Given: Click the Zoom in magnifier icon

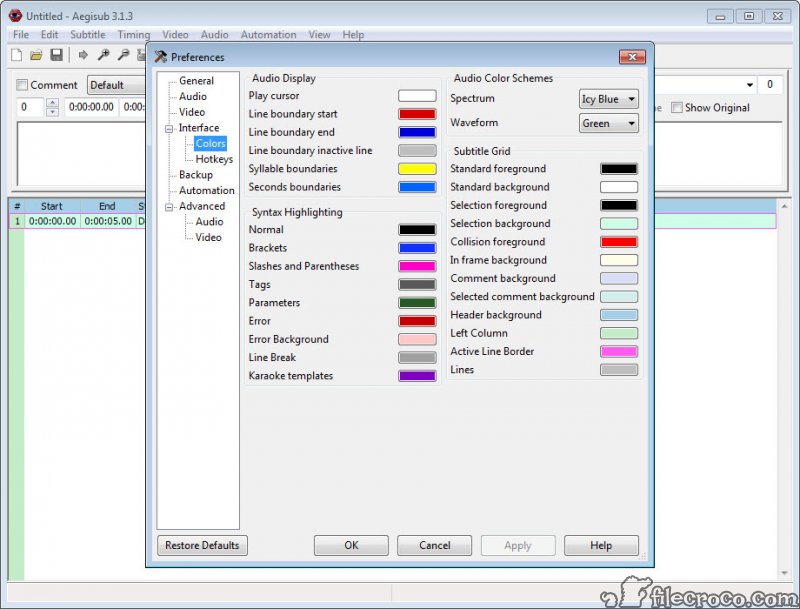Looking at the screenshot, I should (104, 55).
